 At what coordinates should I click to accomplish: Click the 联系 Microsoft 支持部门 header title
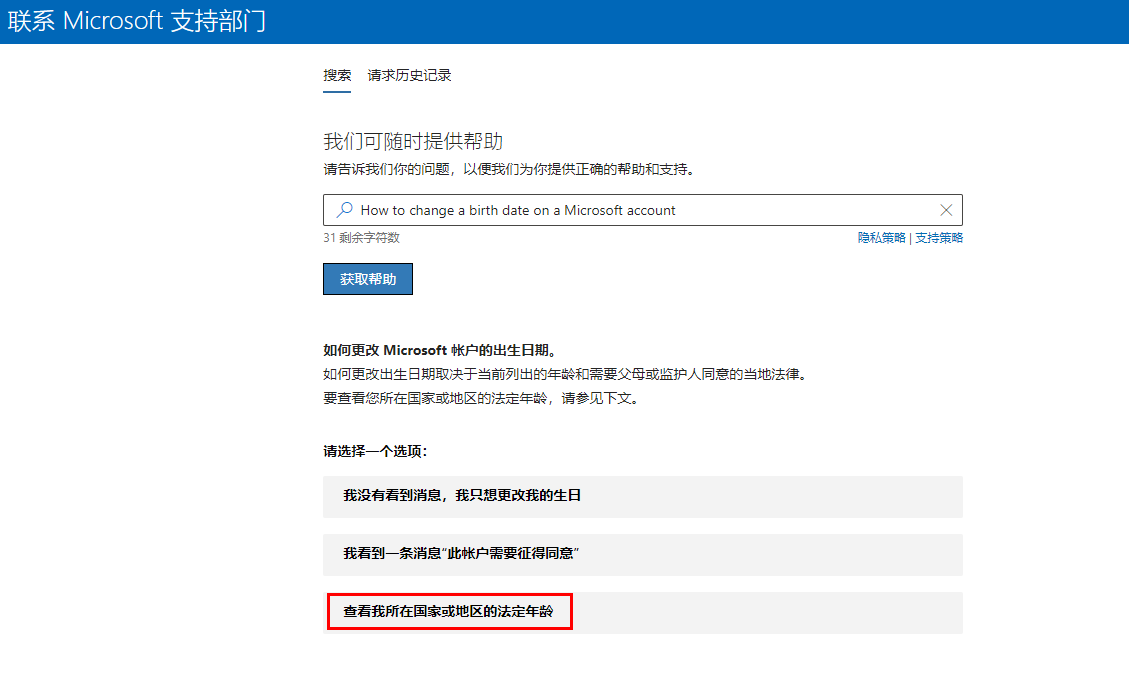tap(137, 21)
